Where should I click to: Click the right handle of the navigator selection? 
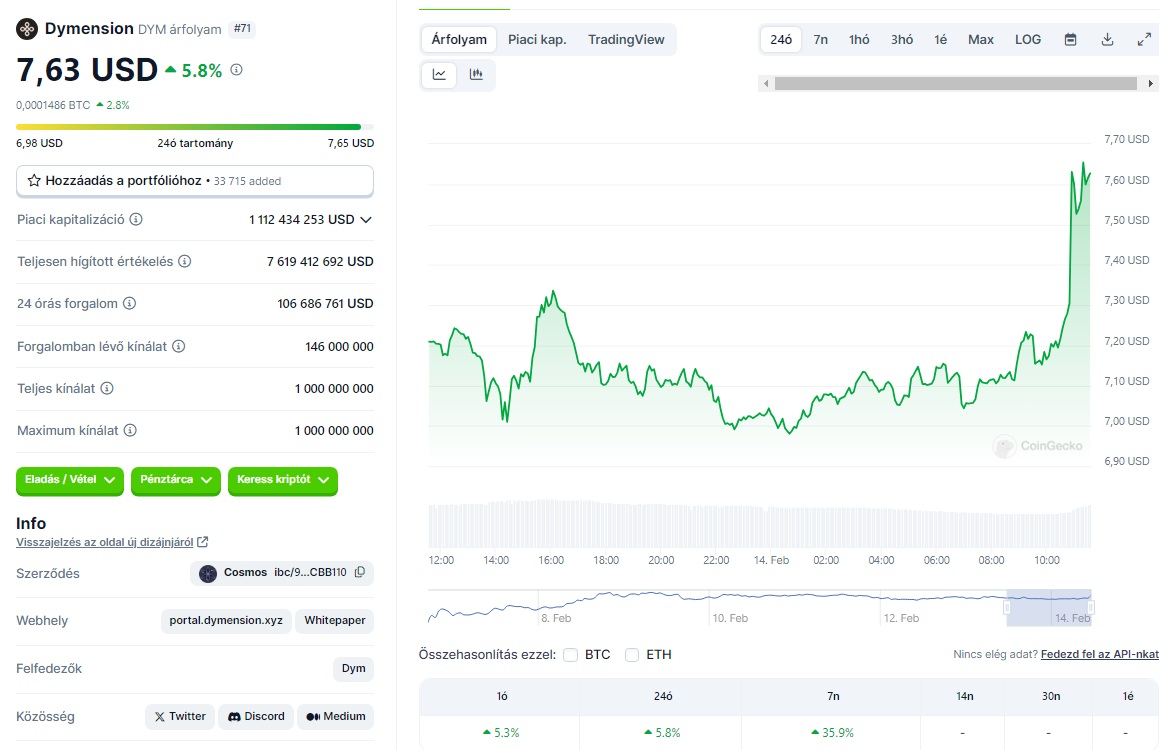click(1091, 608)
